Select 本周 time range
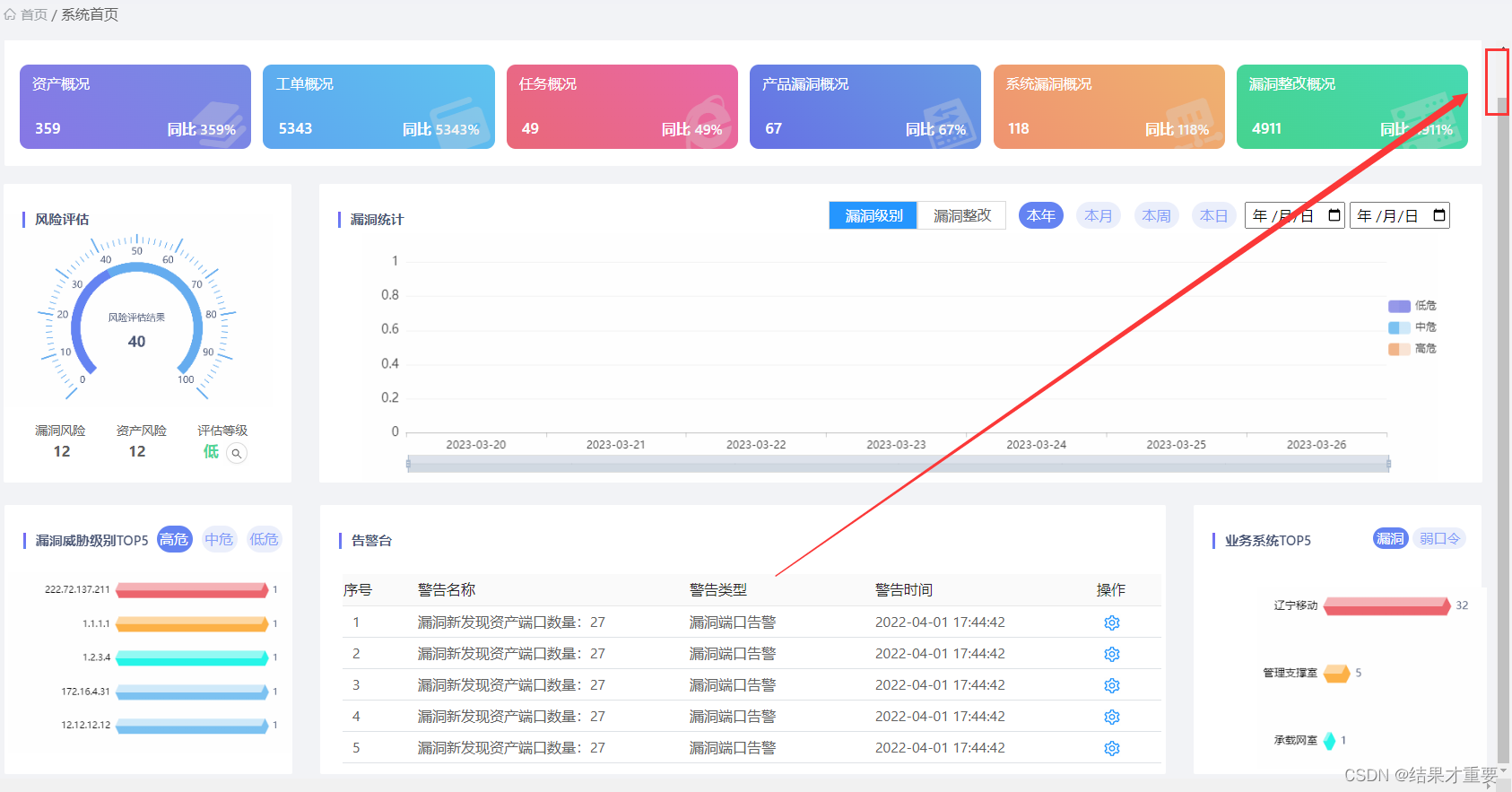Viewport: 1512px width, 792px height. [1157, 215]
